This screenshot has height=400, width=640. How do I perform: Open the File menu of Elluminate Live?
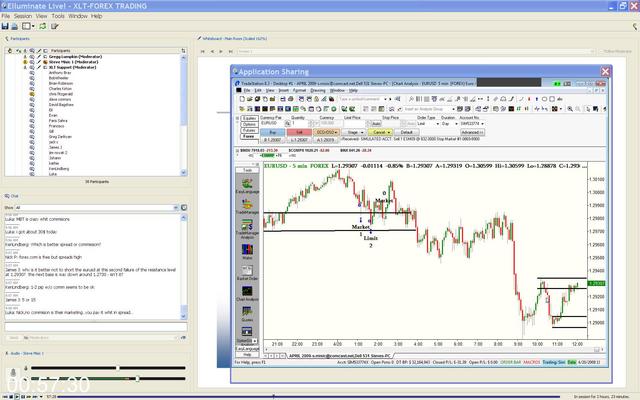pyautogui.click(x=6, y=16)
